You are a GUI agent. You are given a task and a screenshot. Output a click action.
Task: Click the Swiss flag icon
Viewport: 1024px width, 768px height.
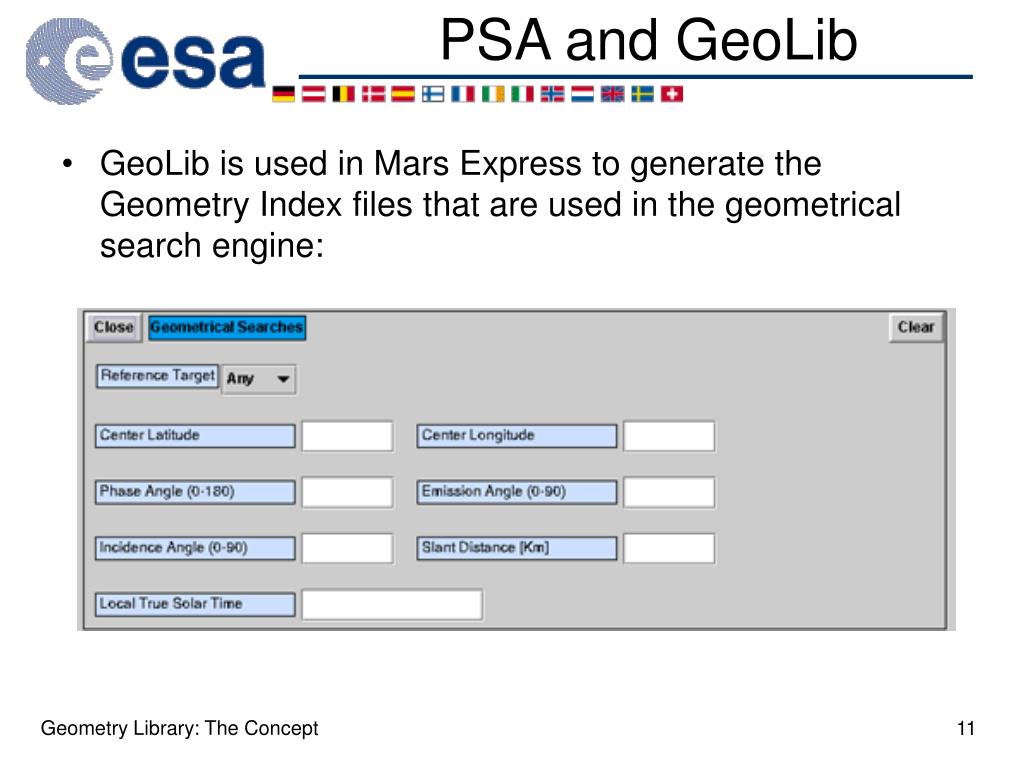pyautogui.click(x=672, y=94)
